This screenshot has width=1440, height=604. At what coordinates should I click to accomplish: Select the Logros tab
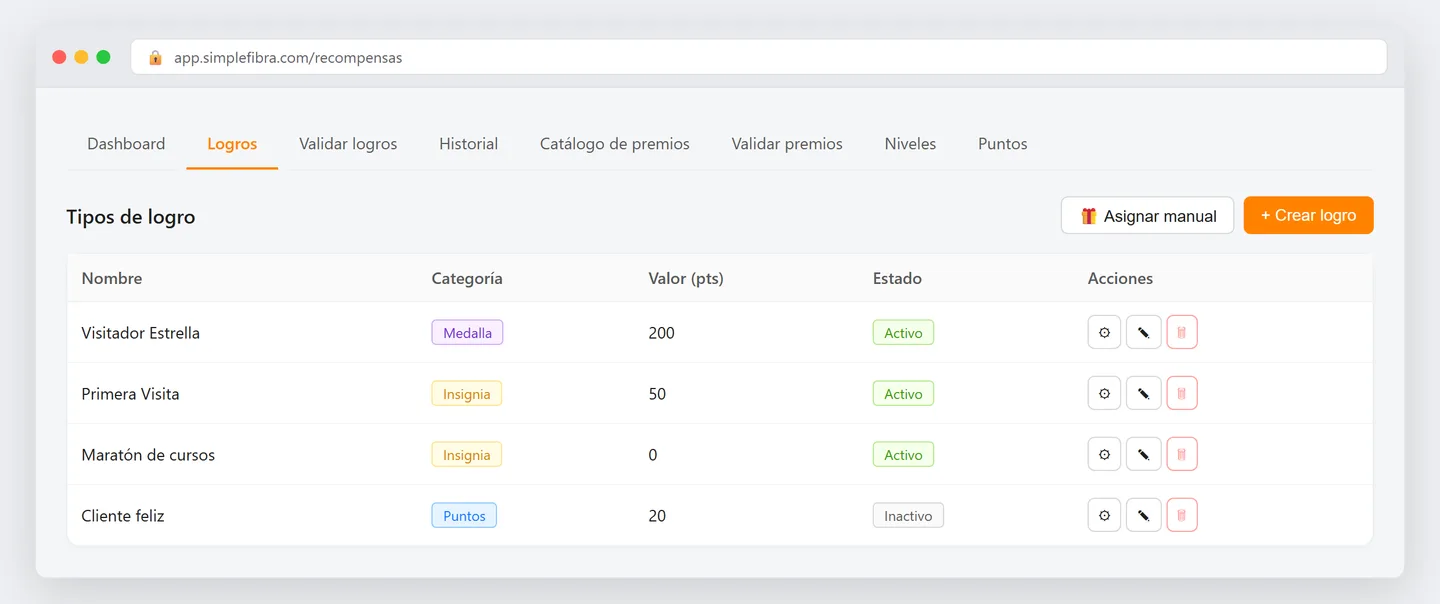tap(232, 144)
